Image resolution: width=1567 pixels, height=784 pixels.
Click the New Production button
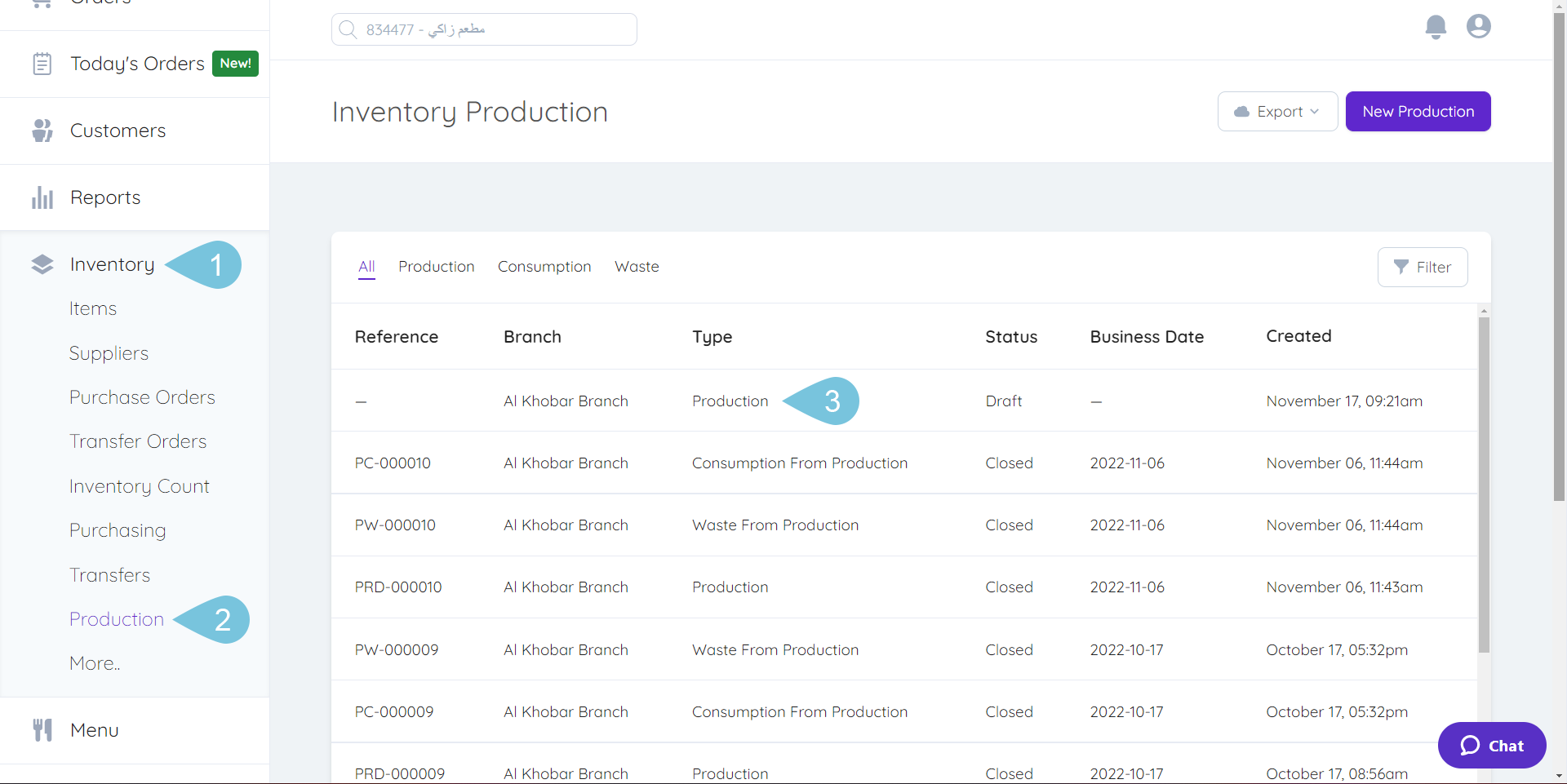[x=1418, y=111]
